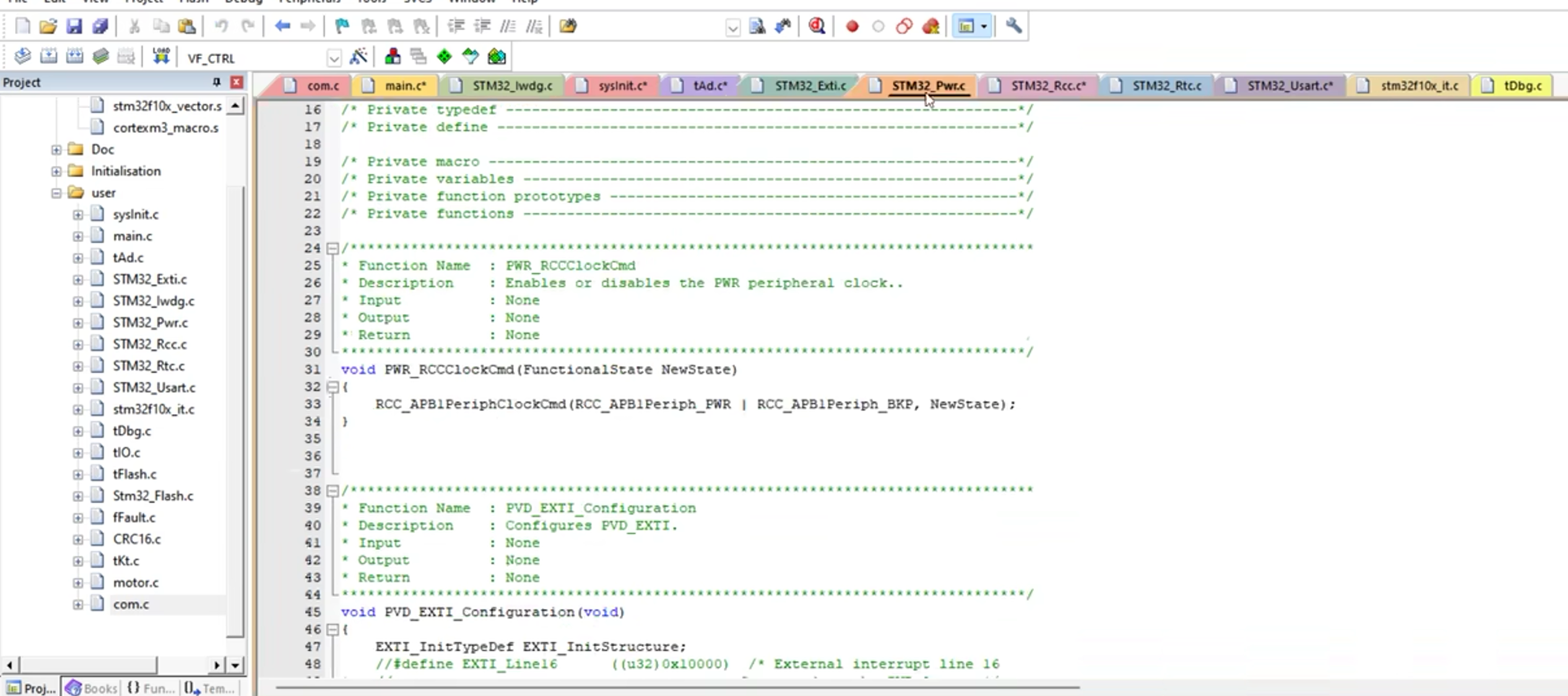Open the VF_CTRL target dropdown

click(x=333, y=58)
